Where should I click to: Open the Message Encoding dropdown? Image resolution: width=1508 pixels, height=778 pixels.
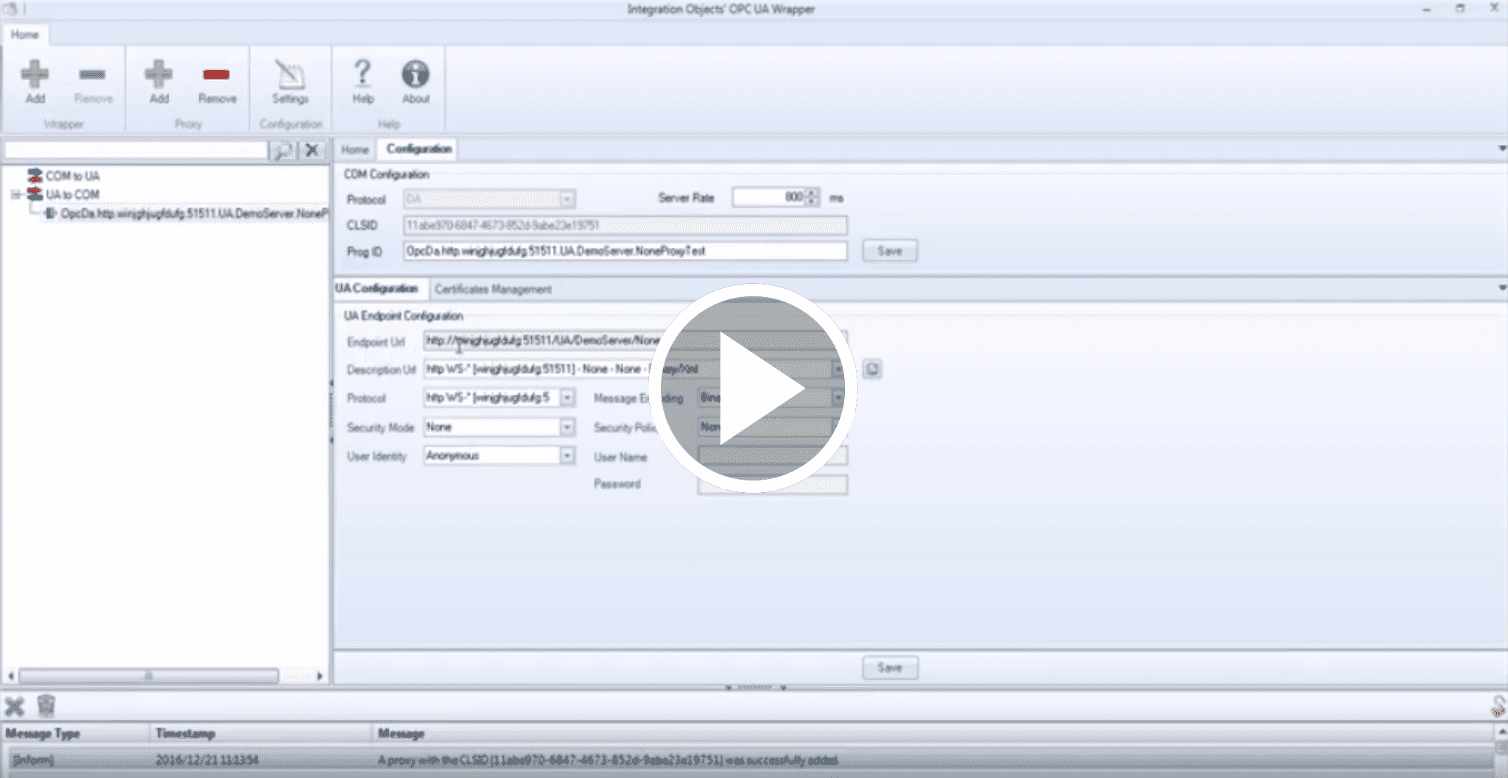point(838,397)
